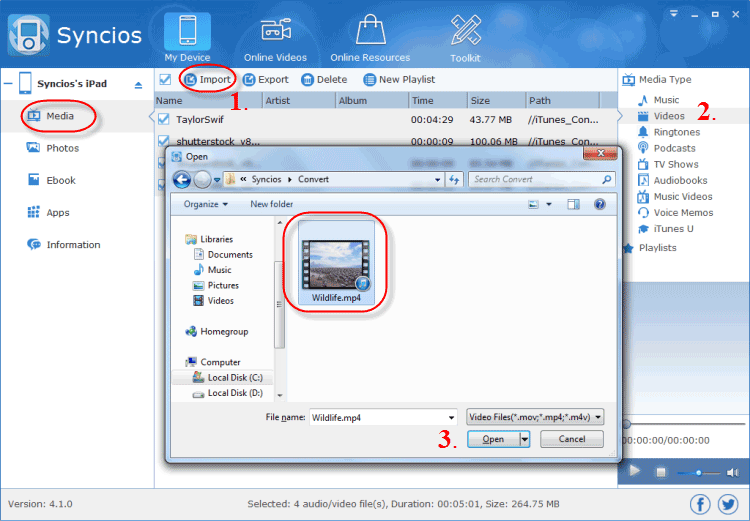Toggle the shutterstock_v8 row checkbox
The height and width of the screenshot is (521, 750).
164,141
